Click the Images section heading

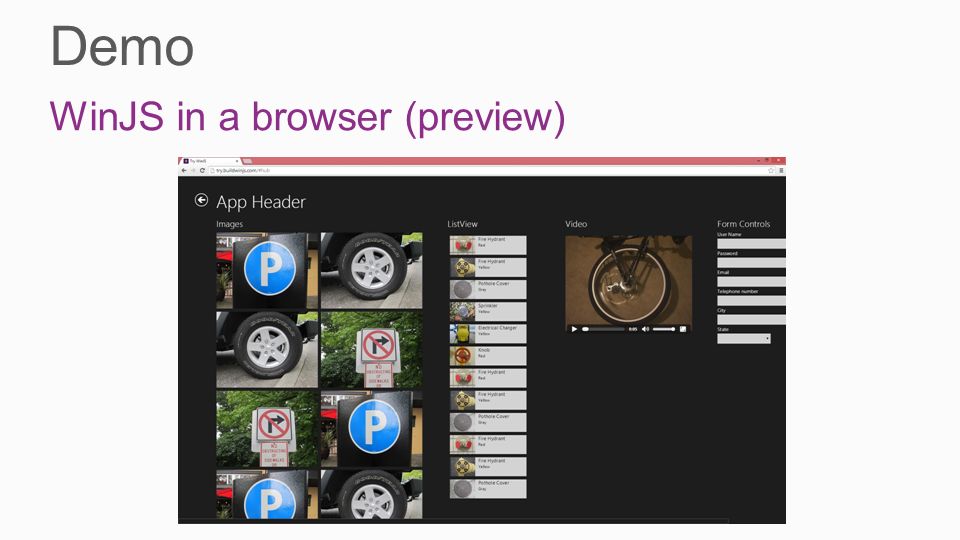230,224
